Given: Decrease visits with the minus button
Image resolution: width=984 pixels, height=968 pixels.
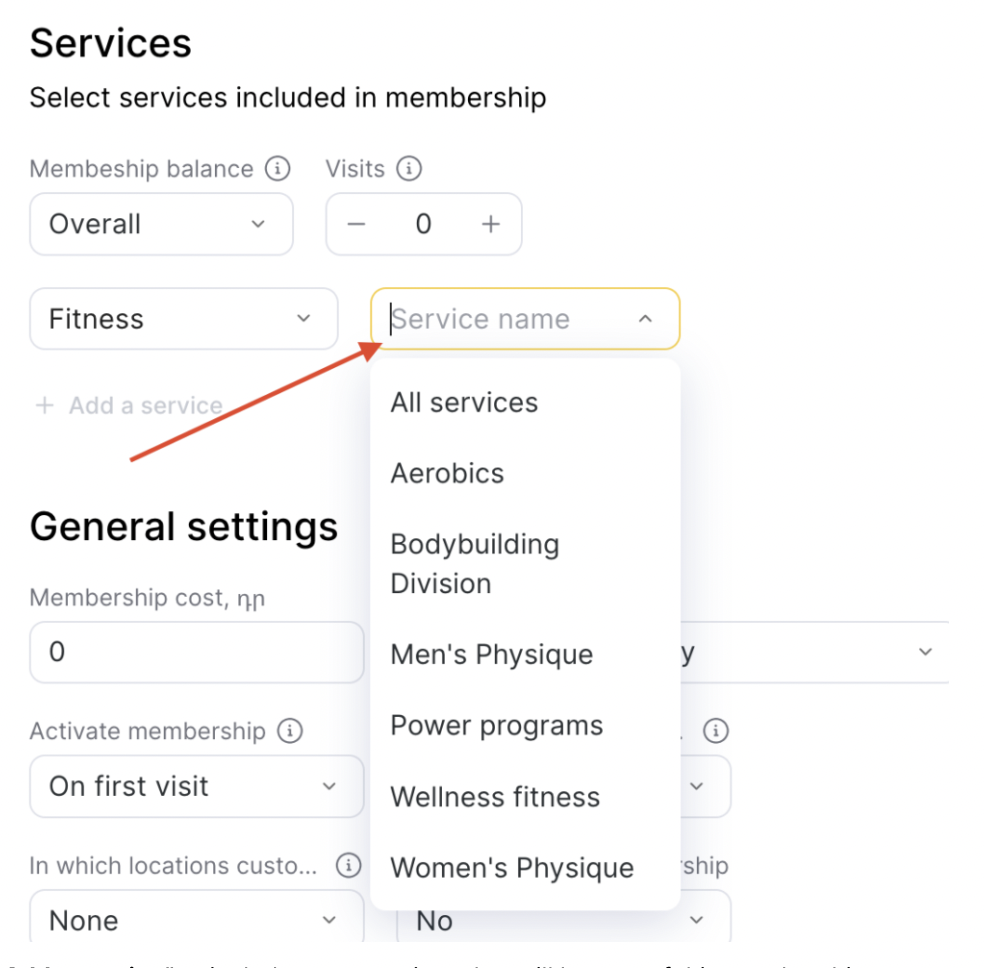Looking at the screenshot, I should point(357,224).
